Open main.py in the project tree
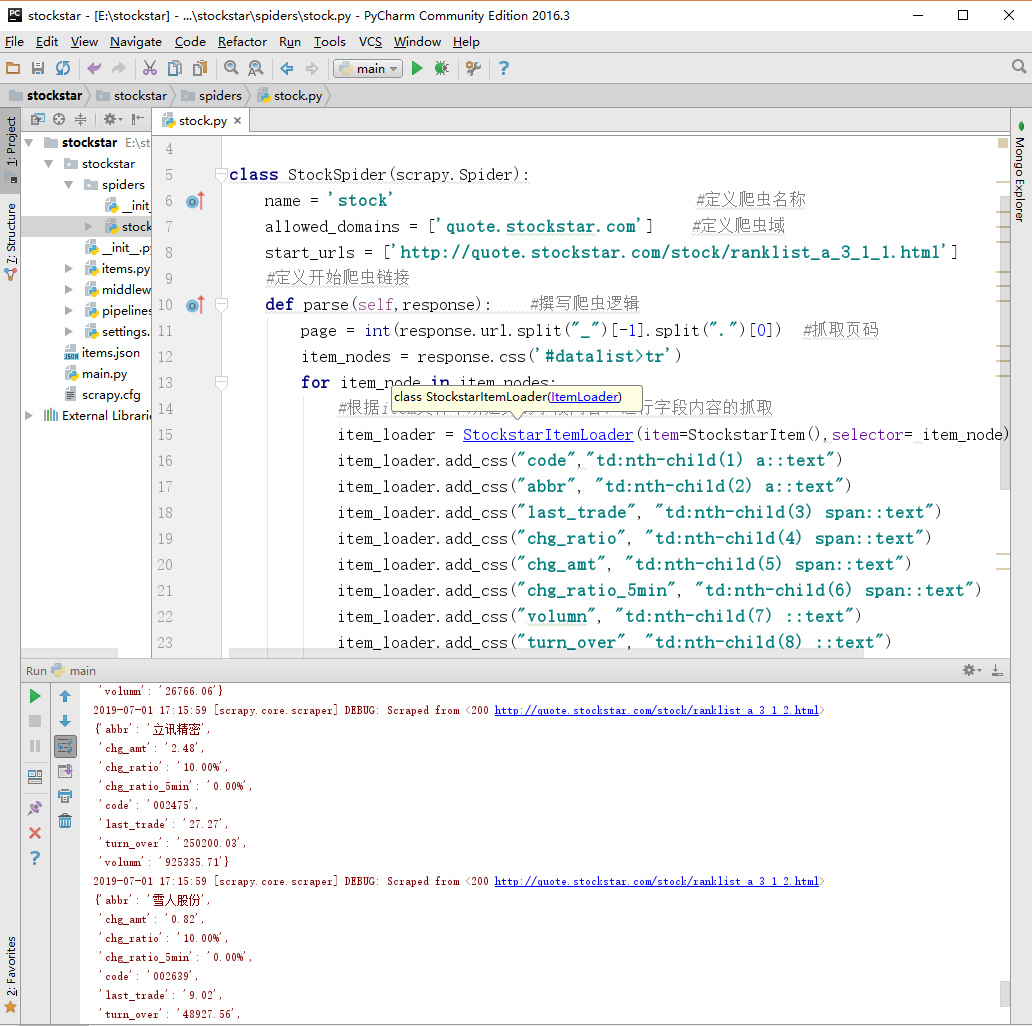 click(104, 374)
